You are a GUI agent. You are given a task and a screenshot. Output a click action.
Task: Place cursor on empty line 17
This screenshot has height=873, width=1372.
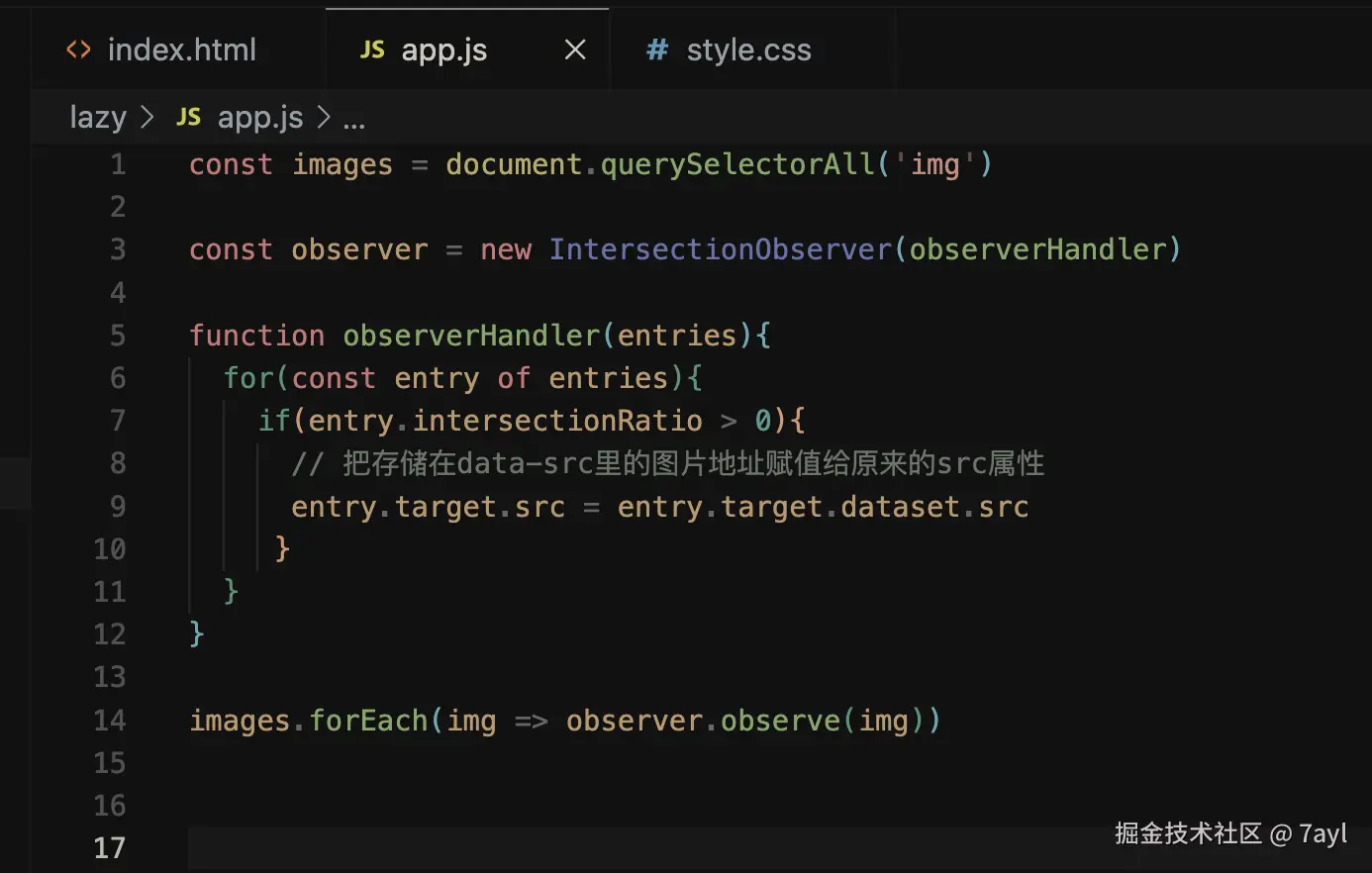pos(594,848)
